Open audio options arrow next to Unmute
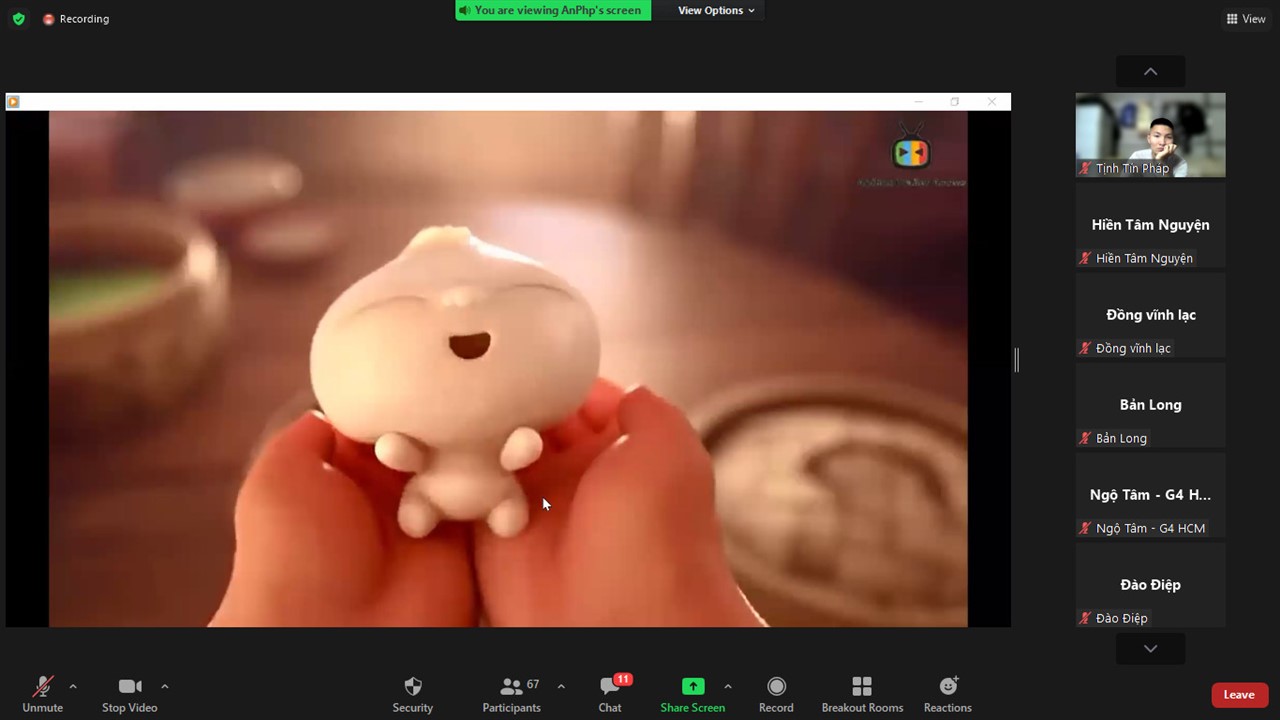The height and width of the screenshot is (720, 1280). point(72,686)
